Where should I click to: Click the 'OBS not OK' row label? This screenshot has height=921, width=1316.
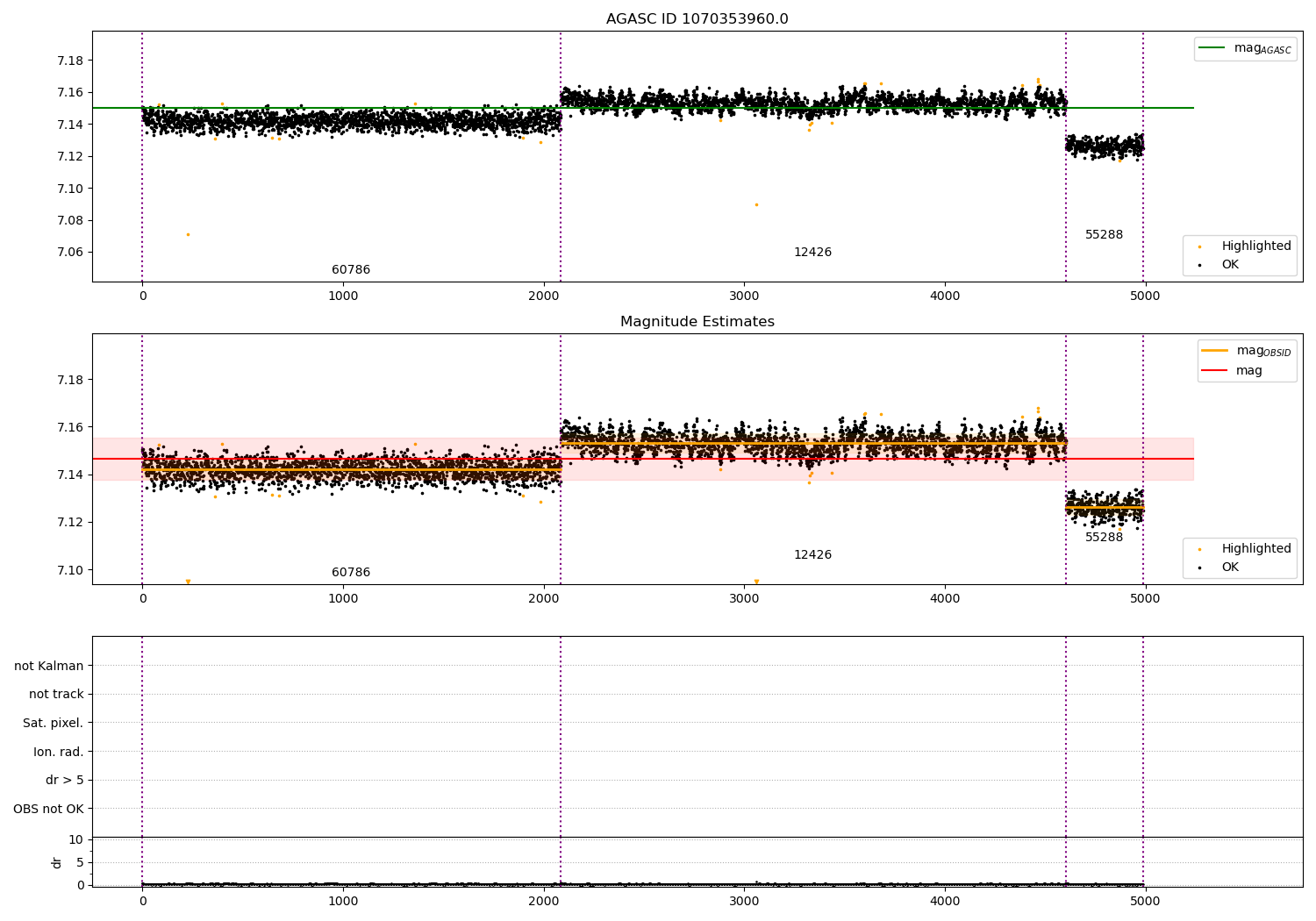pyautogui.click(x=49, y=810)
